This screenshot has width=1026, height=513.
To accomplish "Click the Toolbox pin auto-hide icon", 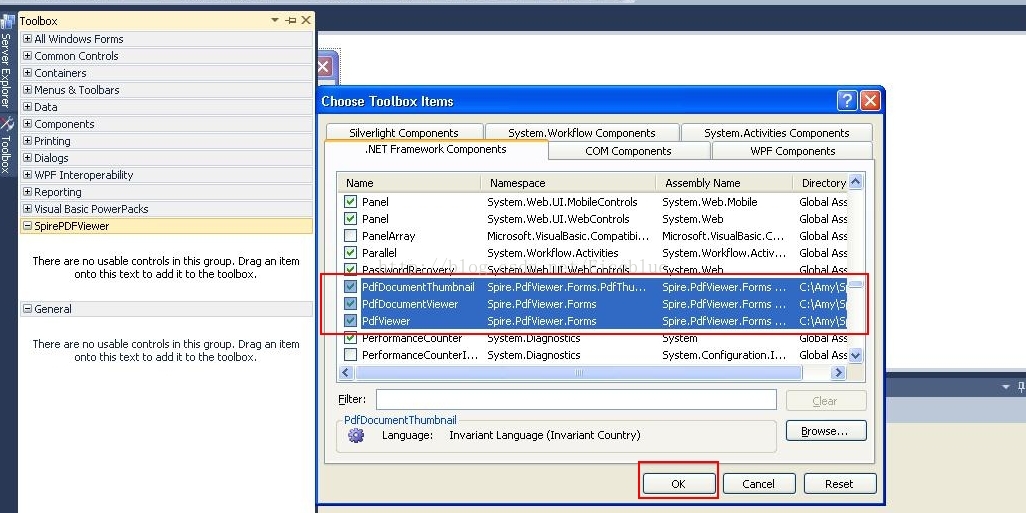I will pos(291,20).
